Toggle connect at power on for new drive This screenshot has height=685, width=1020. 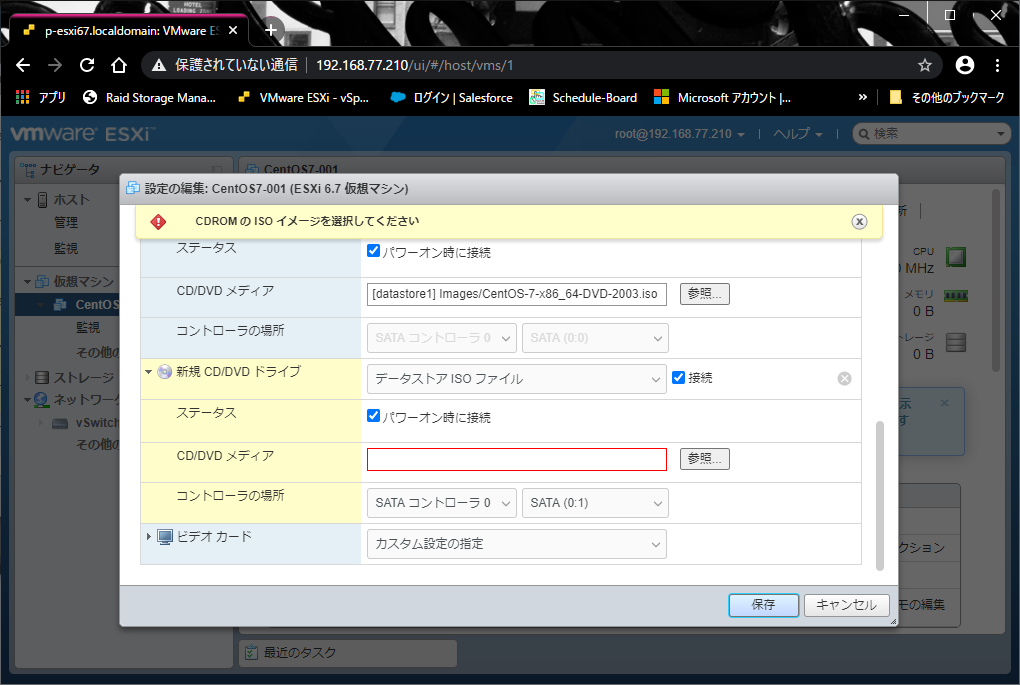click(373, 416)
